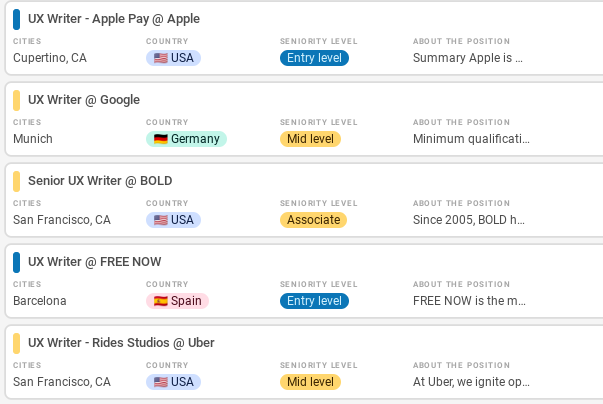Click "Since 2005, BOLD h..." description text
The width and height of the screenshot is (603, 404).
coord(469,220)
